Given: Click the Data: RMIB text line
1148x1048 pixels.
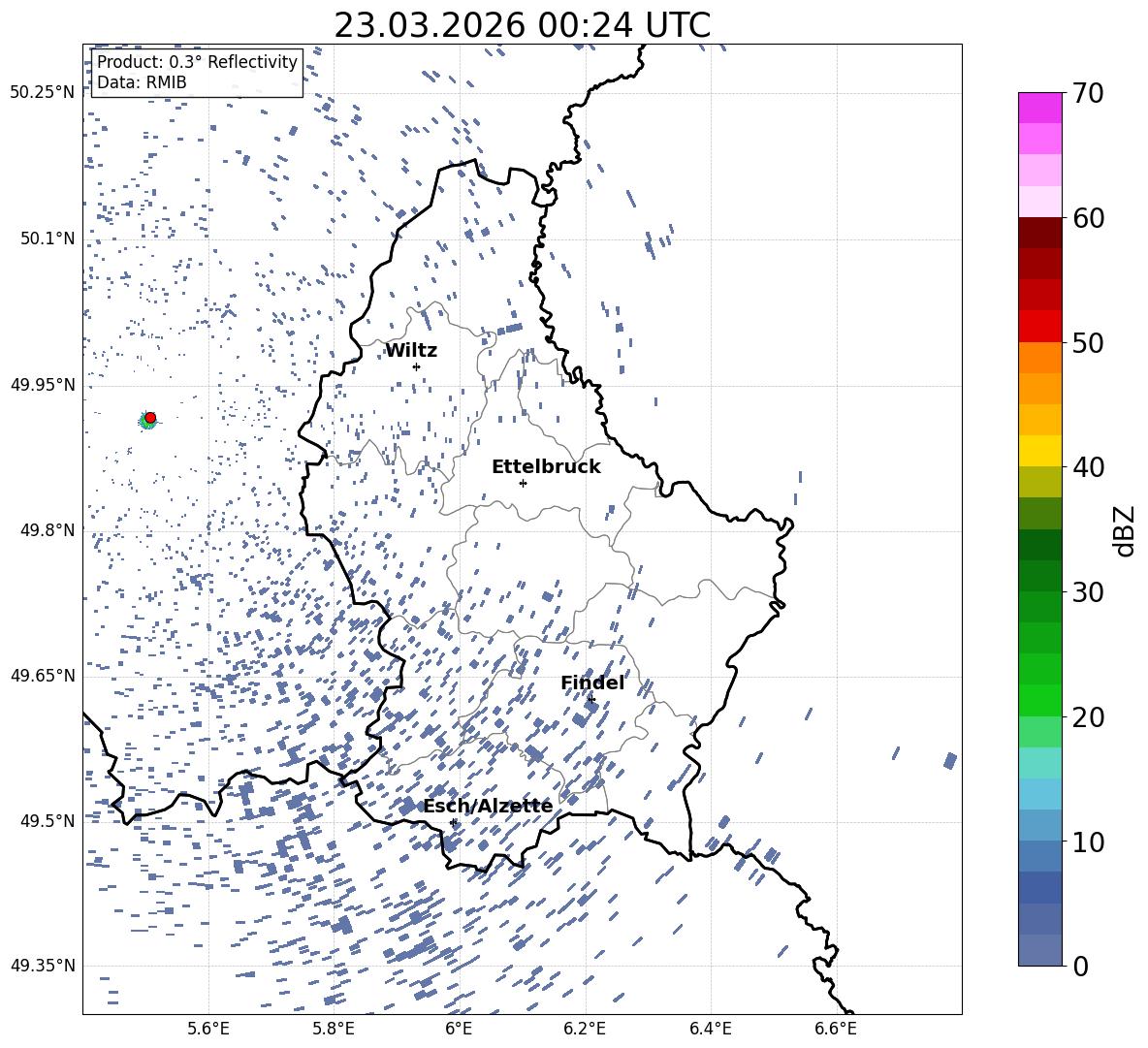Looking at the screenshot, I should [142, 83].
